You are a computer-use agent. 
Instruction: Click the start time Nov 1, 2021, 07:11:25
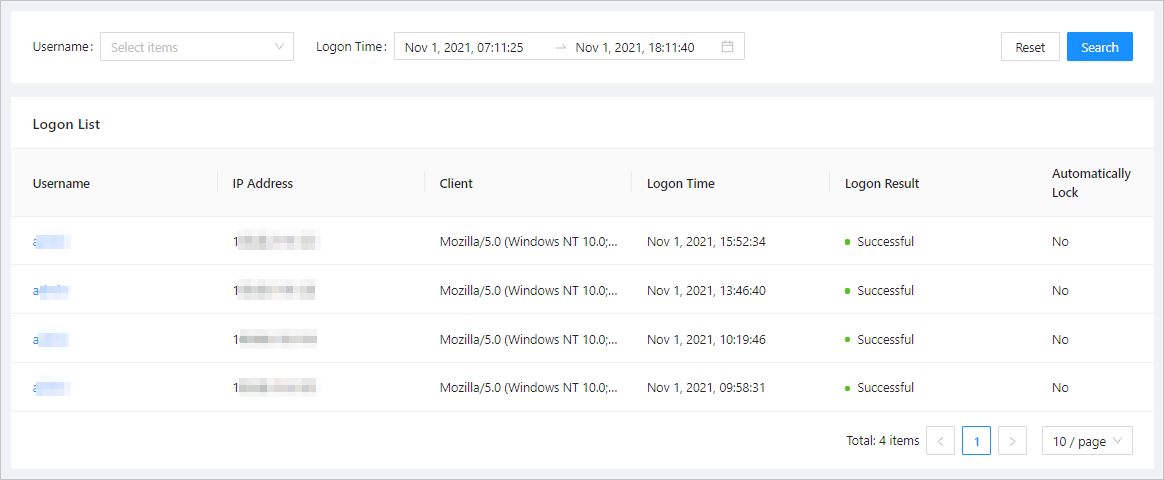[464, 47]
